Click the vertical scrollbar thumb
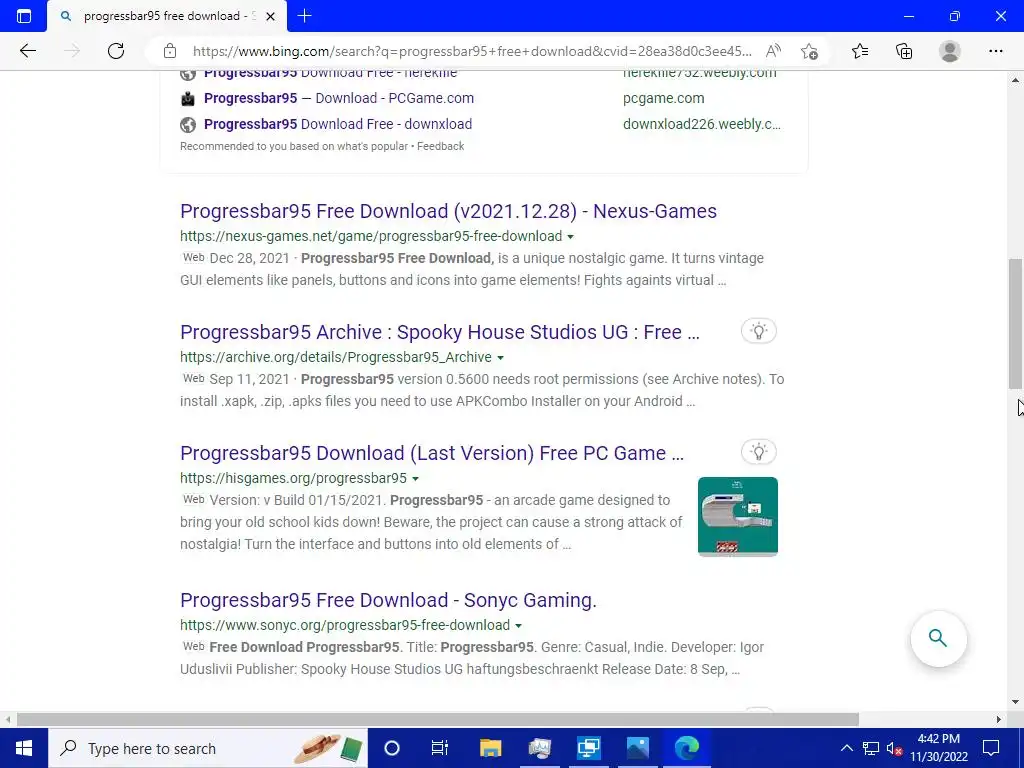The image size is (1024, 768). pyautogui.click(x=1015, y=323)
